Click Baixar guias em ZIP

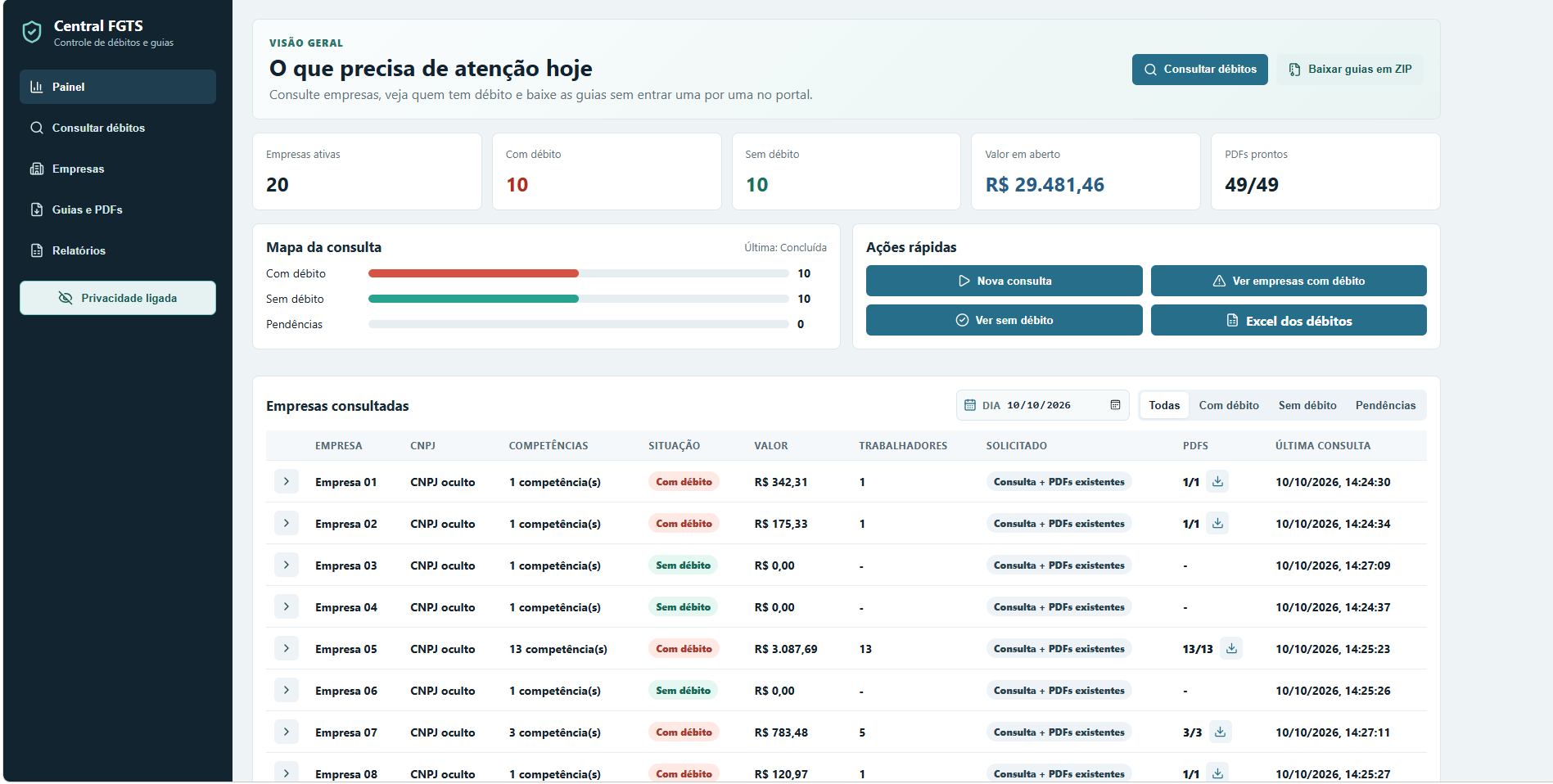(x=1350, y=70)
